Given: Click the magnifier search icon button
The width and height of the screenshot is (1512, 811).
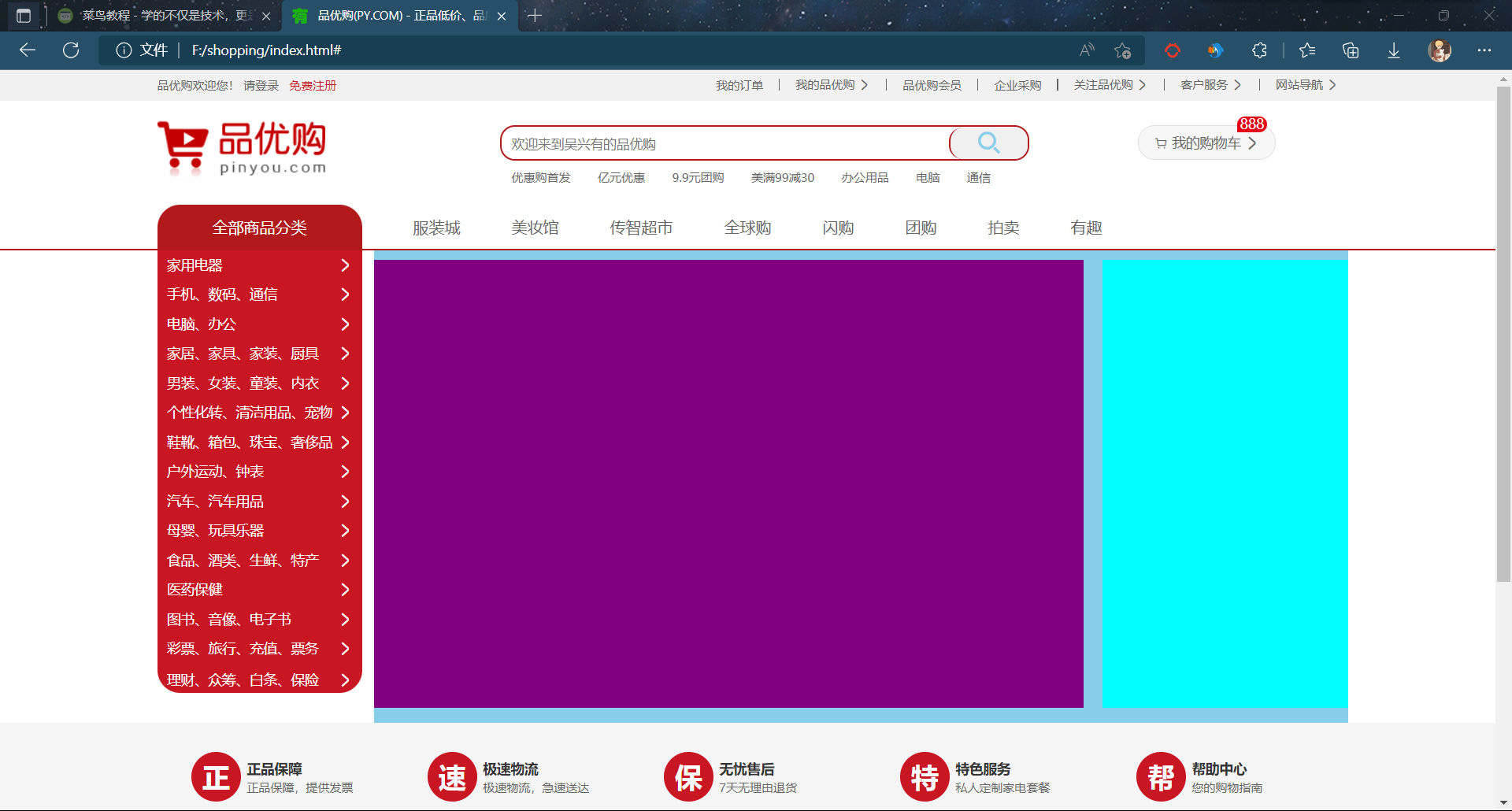Looking at the screenshot, I should pyautogui.click(x=988, y=143).
